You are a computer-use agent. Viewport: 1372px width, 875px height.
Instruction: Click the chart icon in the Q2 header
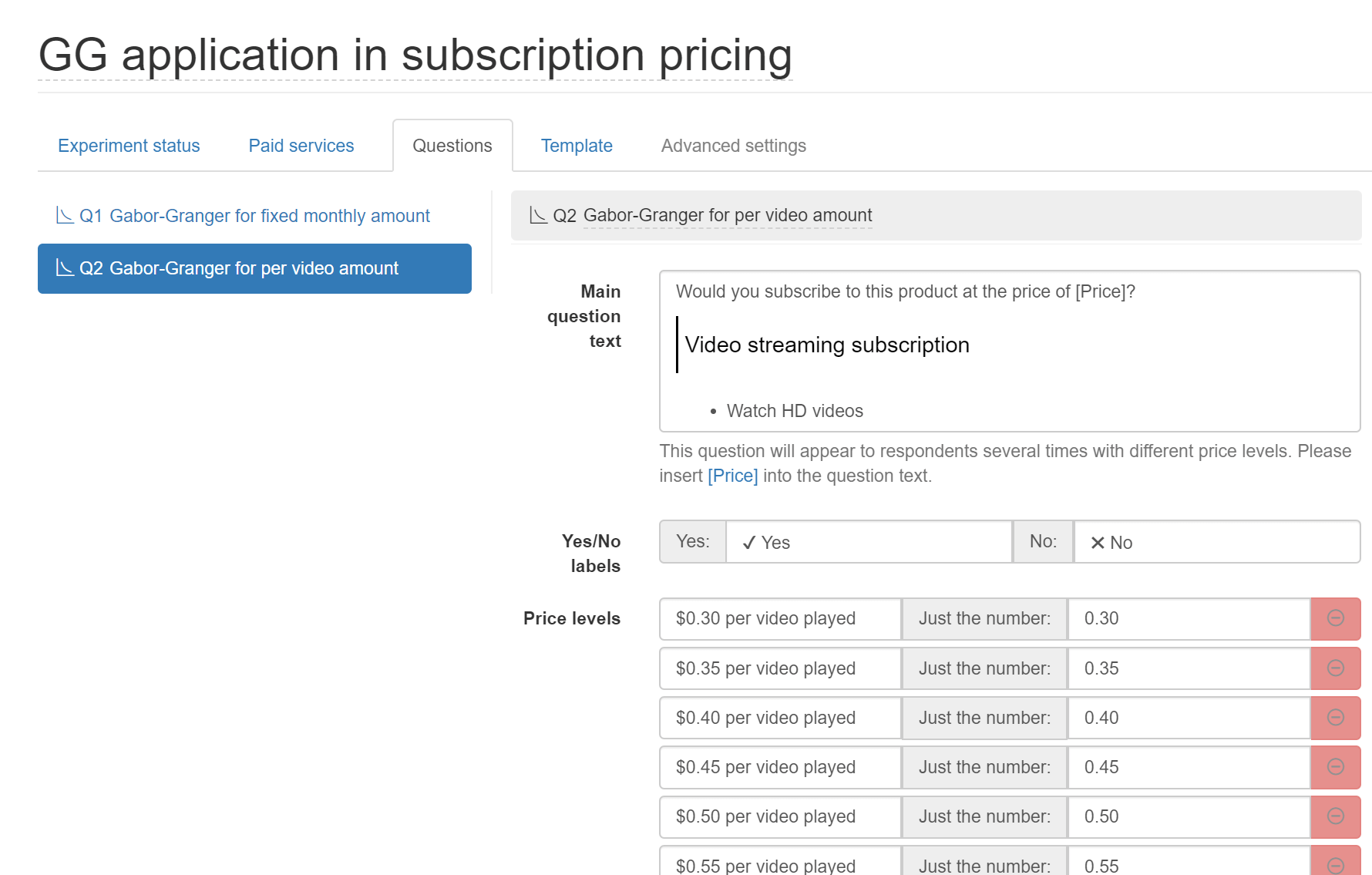pyautogui.click(x=539, y=215)
